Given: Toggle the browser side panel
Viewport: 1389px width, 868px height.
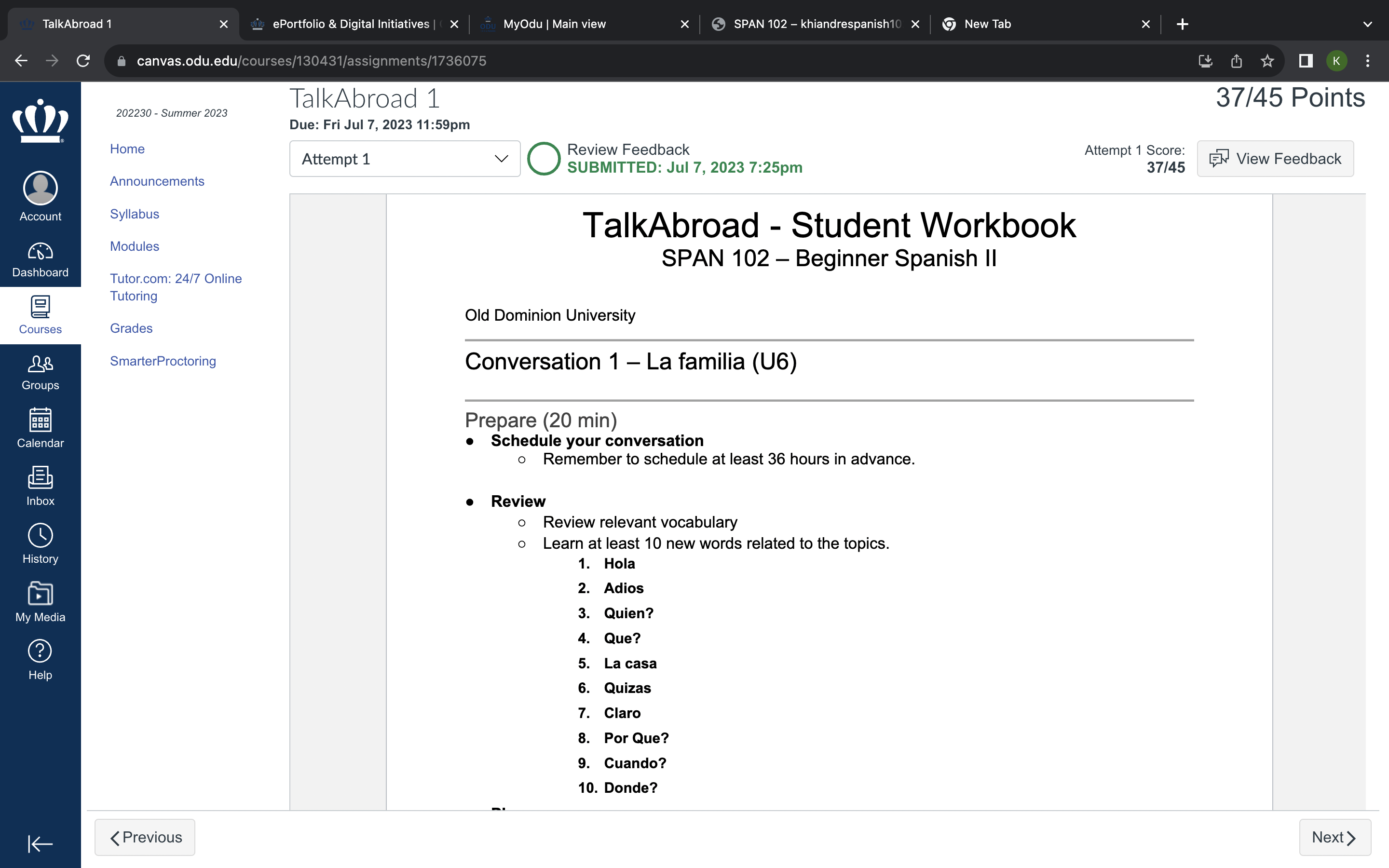Looking at the screenshot, I should [1306, 61].
